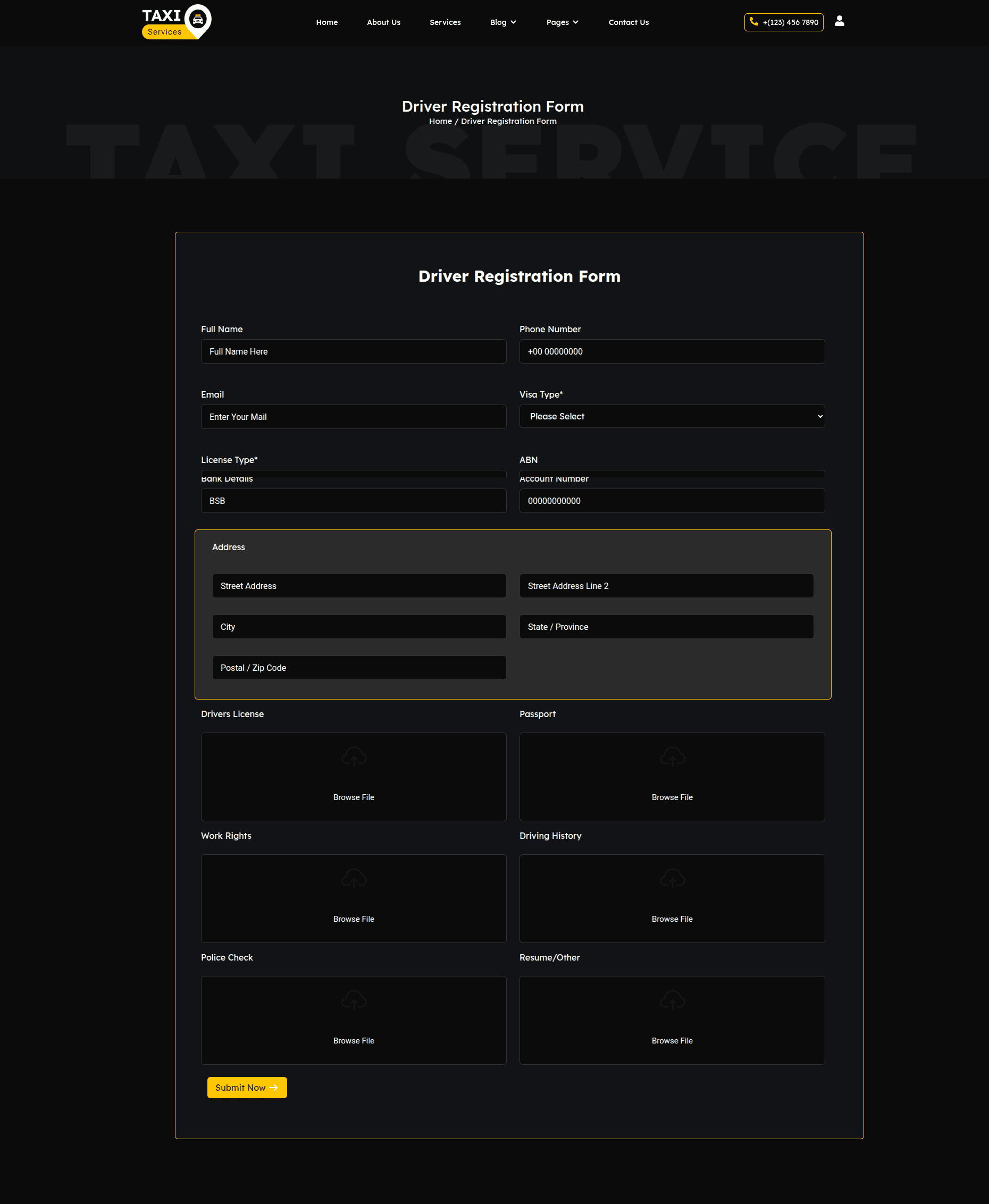
Task: Focus the Phone Number input field
Action: (x=672, y=351)
